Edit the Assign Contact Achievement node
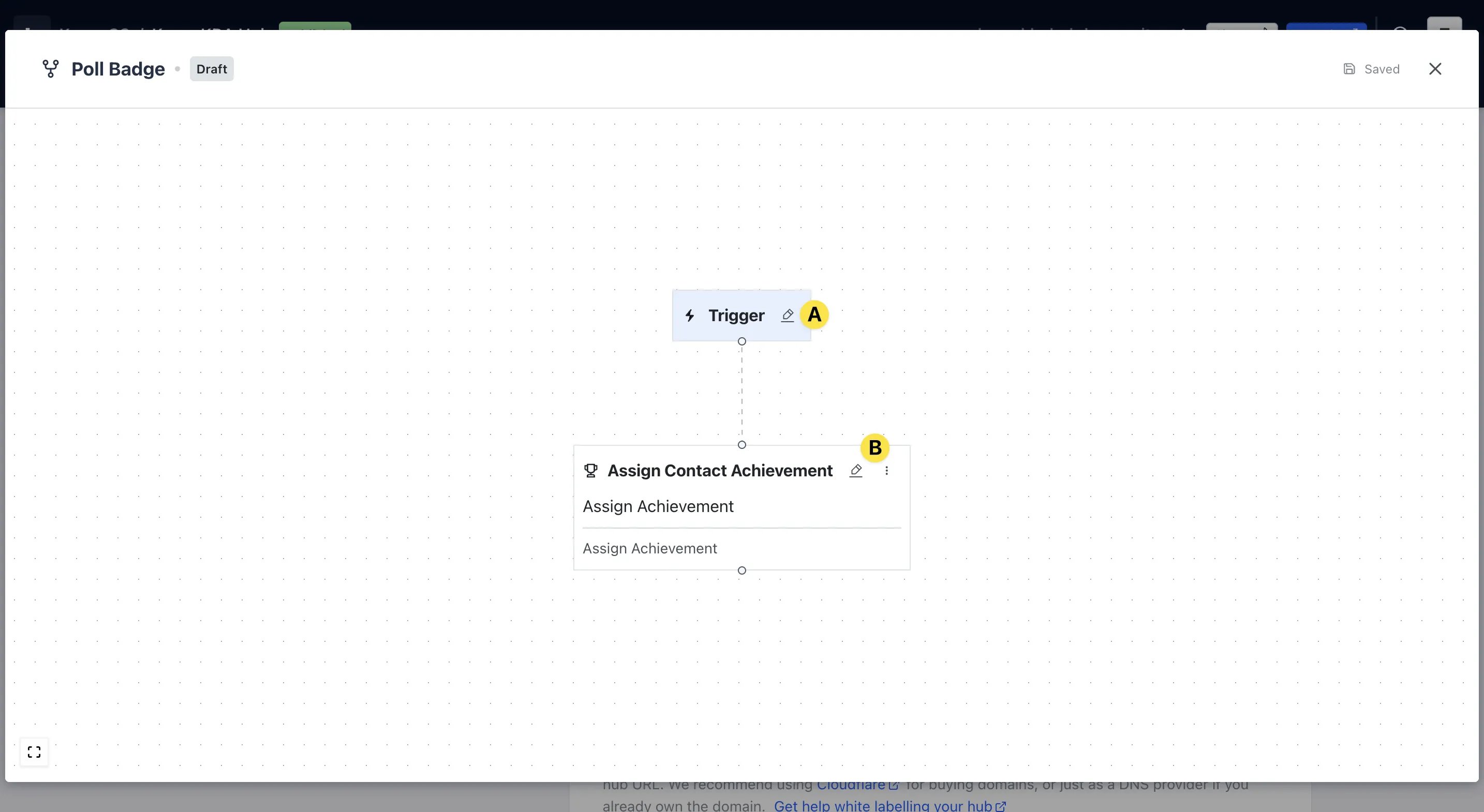This screenshot has height=812, width=1484. (x=856, y=471)
